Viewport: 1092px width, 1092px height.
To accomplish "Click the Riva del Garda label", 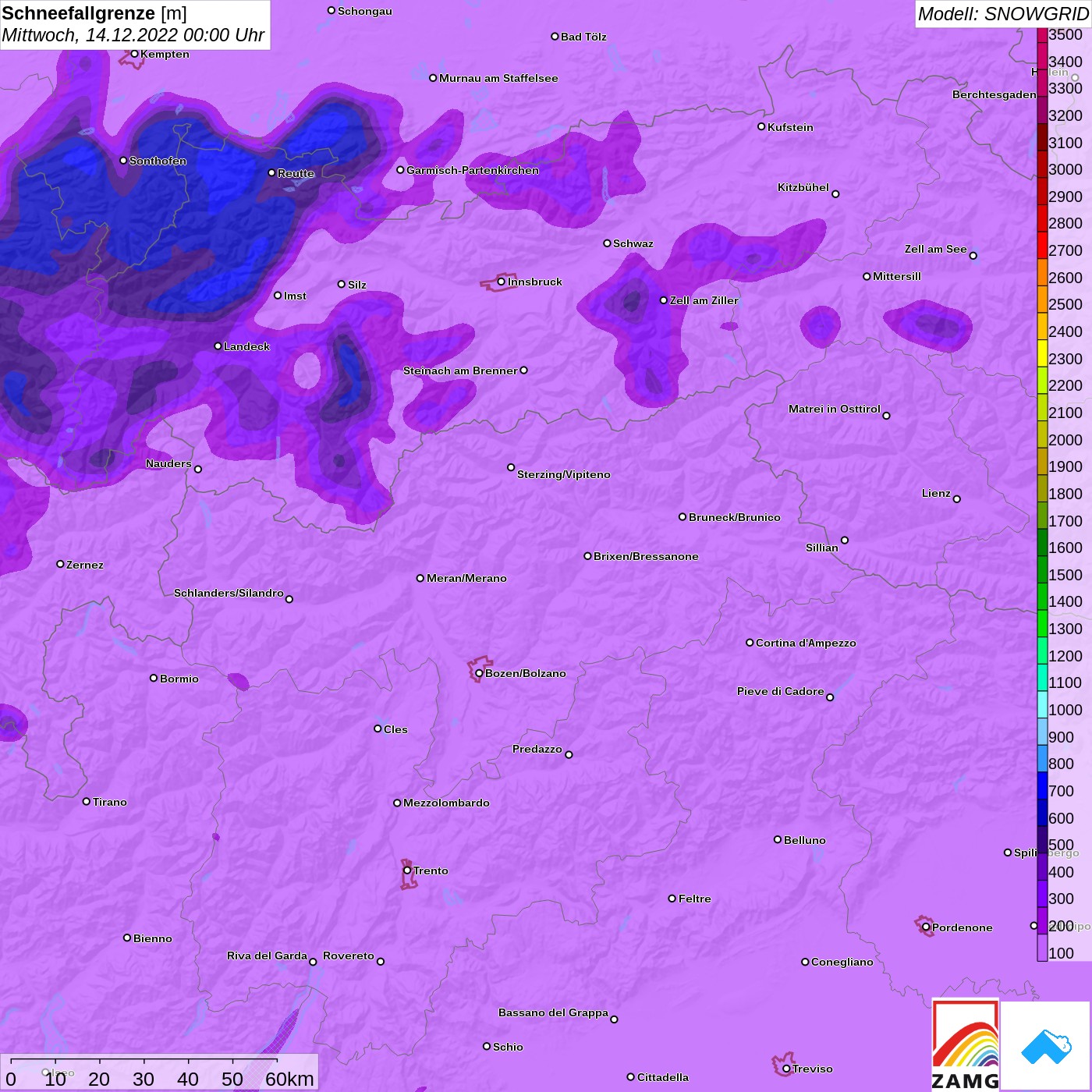I will 267,955.
